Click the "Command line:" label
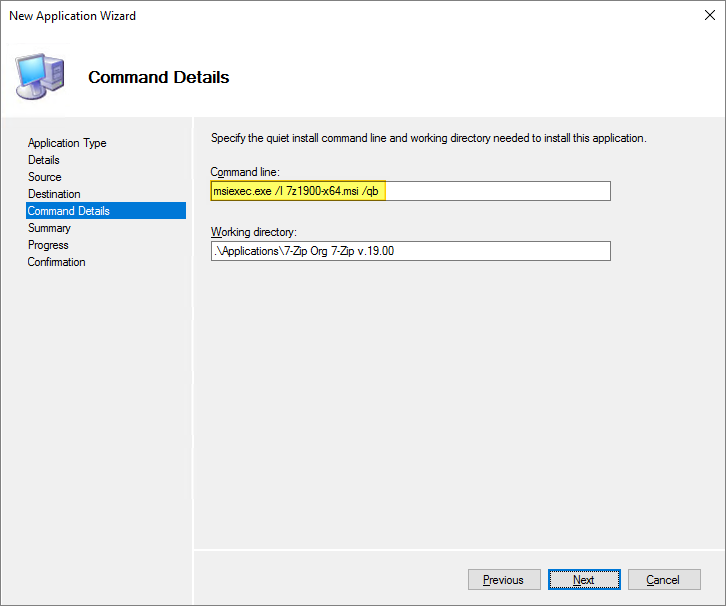Image resolution: width=726 pixels, height=606 pixels. coord(245,172)
